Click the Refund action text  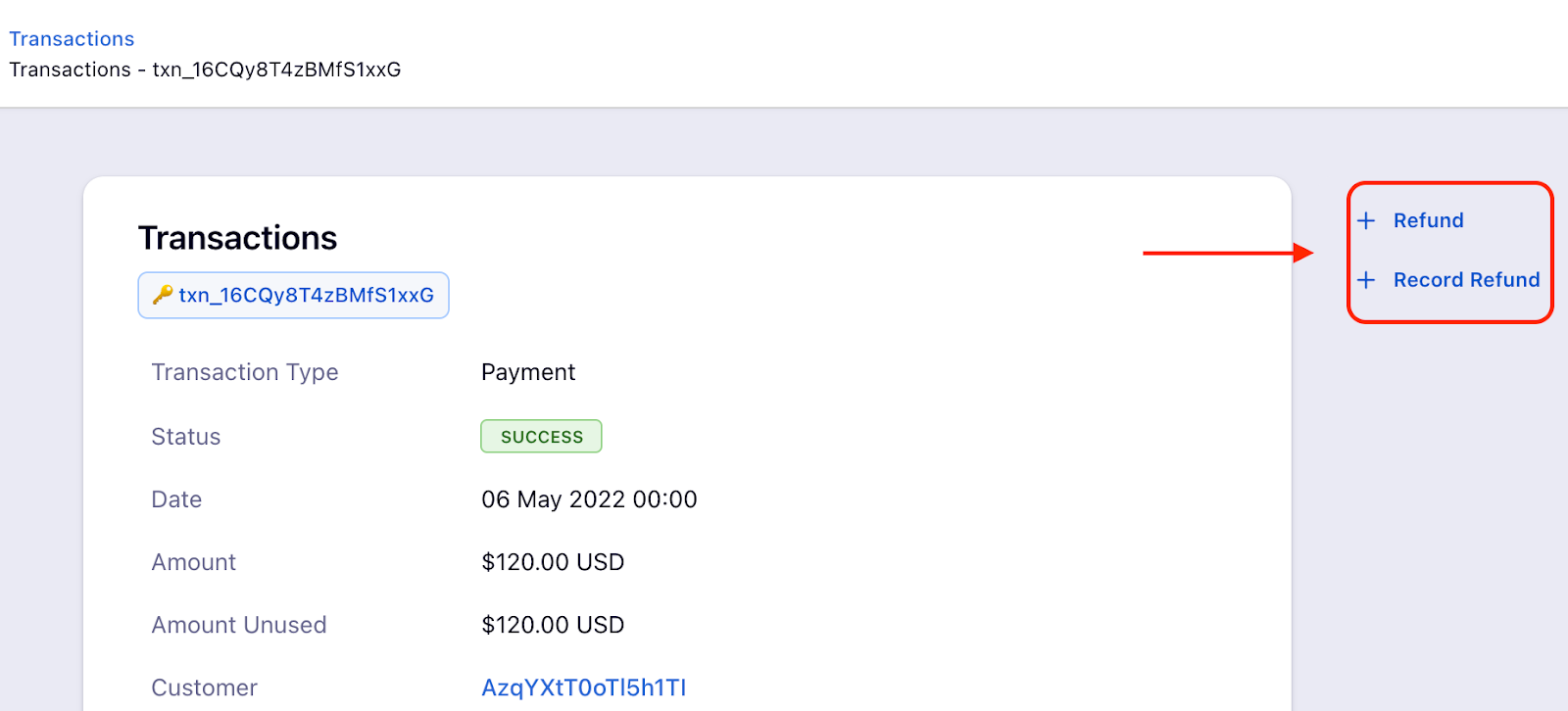click(x=1428, y=221)
